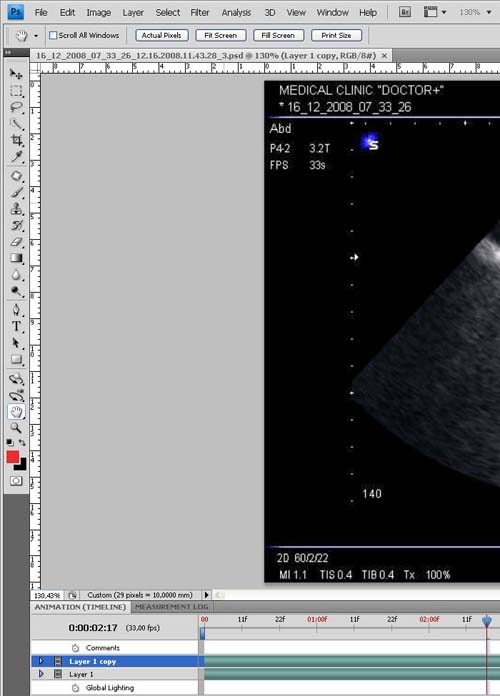Viewport: 500px width, 696px height.
Task: Swap foreground and background colors
Action: point(22,443)
